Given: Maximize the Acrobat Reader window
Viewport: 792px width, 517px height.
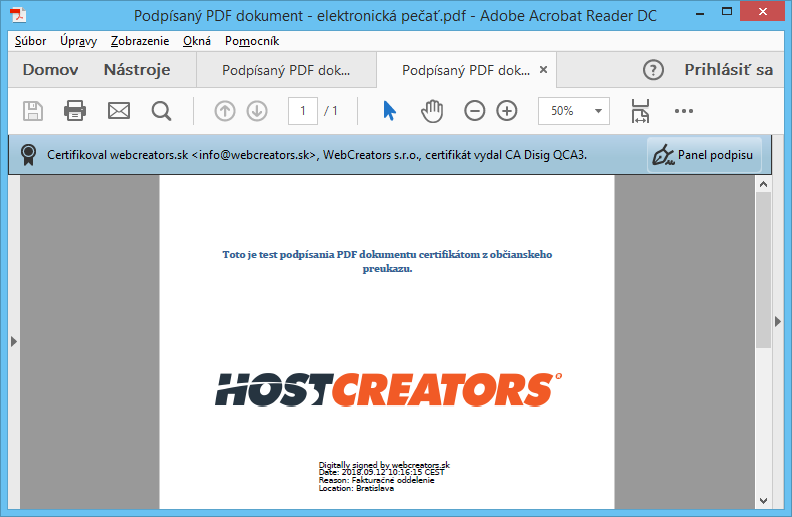Looking at the screenshot, I should pos(727,12).
